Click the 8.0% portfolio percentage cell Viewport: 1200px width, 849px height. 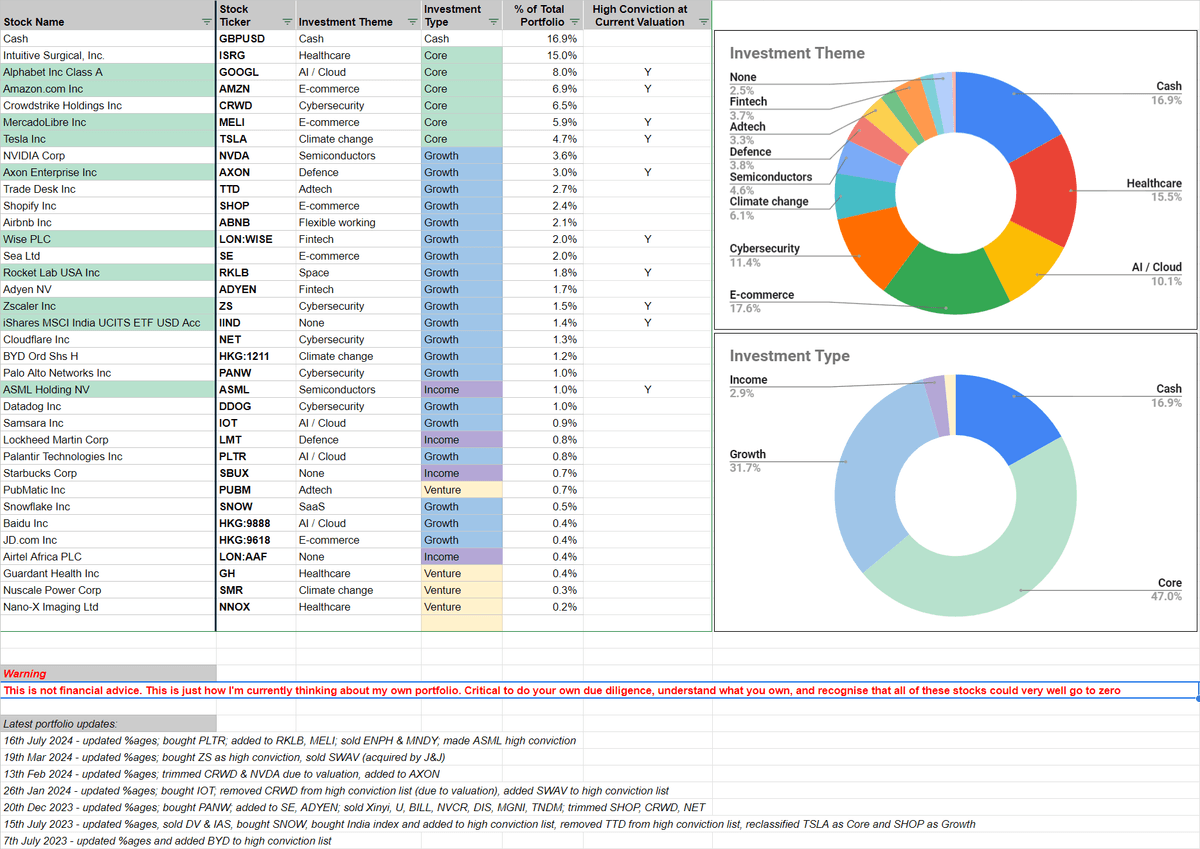[541, 72]
